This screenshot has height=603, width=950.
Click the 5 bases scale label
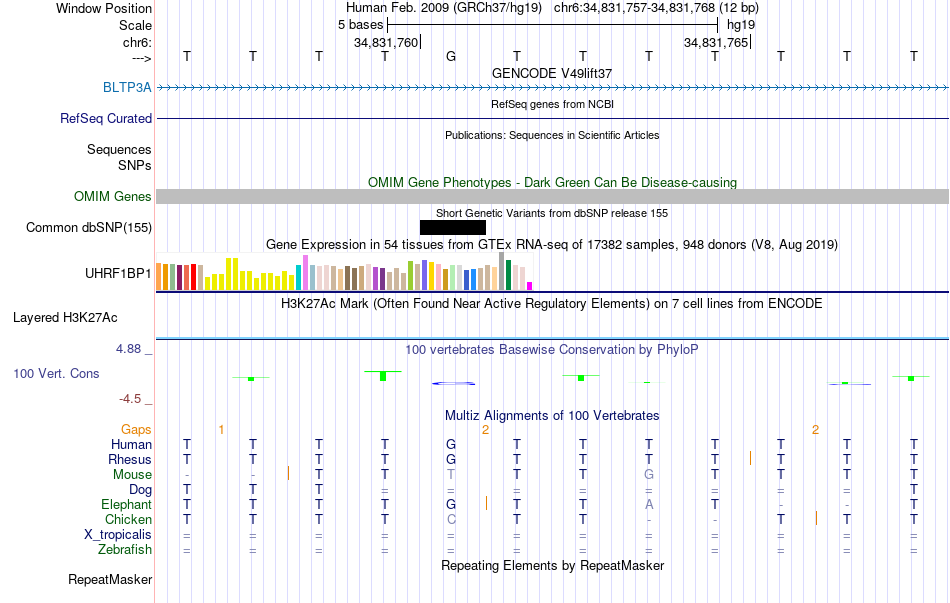pyautogui.click(x=360, y=25)
